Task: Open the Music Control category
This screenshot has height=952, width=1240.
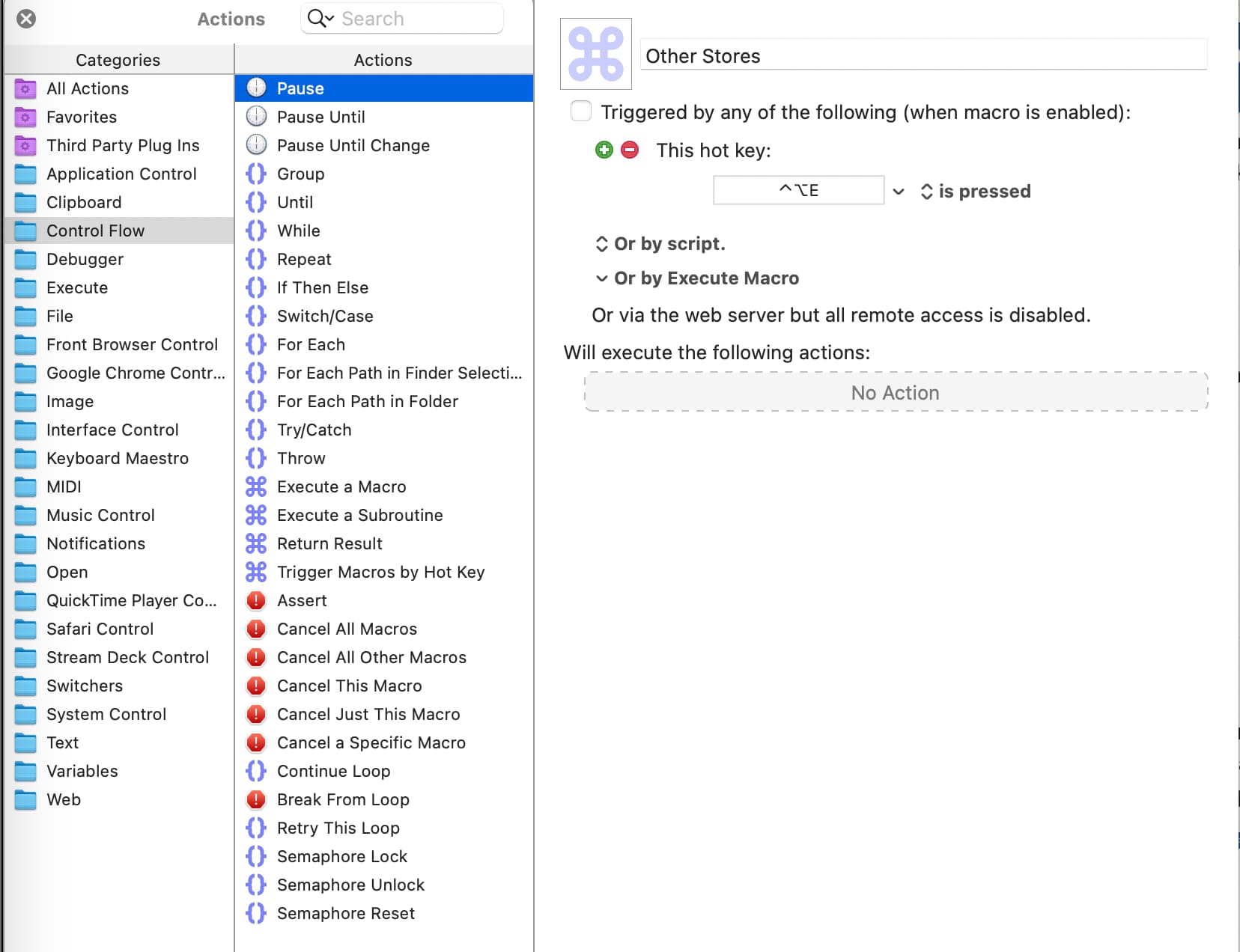Action: click(x=119, y=515)
